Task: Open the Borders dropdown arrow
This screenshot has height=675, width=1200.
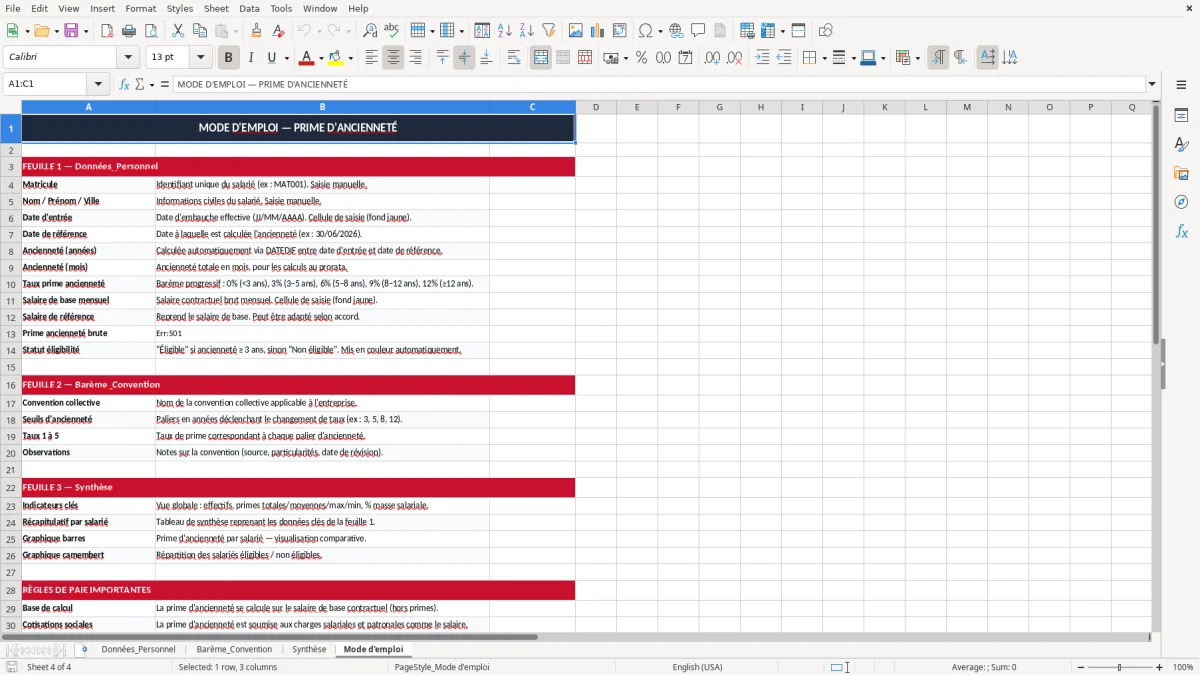Action: coord(824,58)
